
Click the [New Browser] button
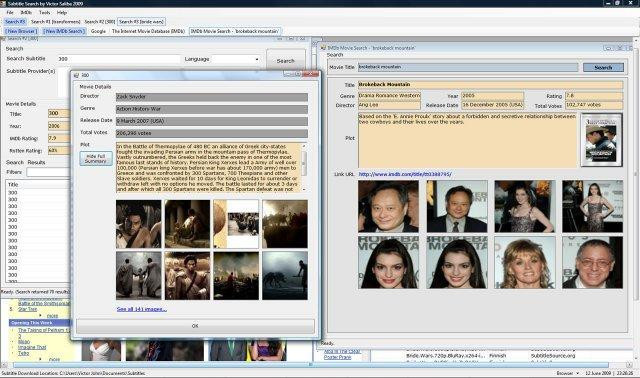coord(21,31)
